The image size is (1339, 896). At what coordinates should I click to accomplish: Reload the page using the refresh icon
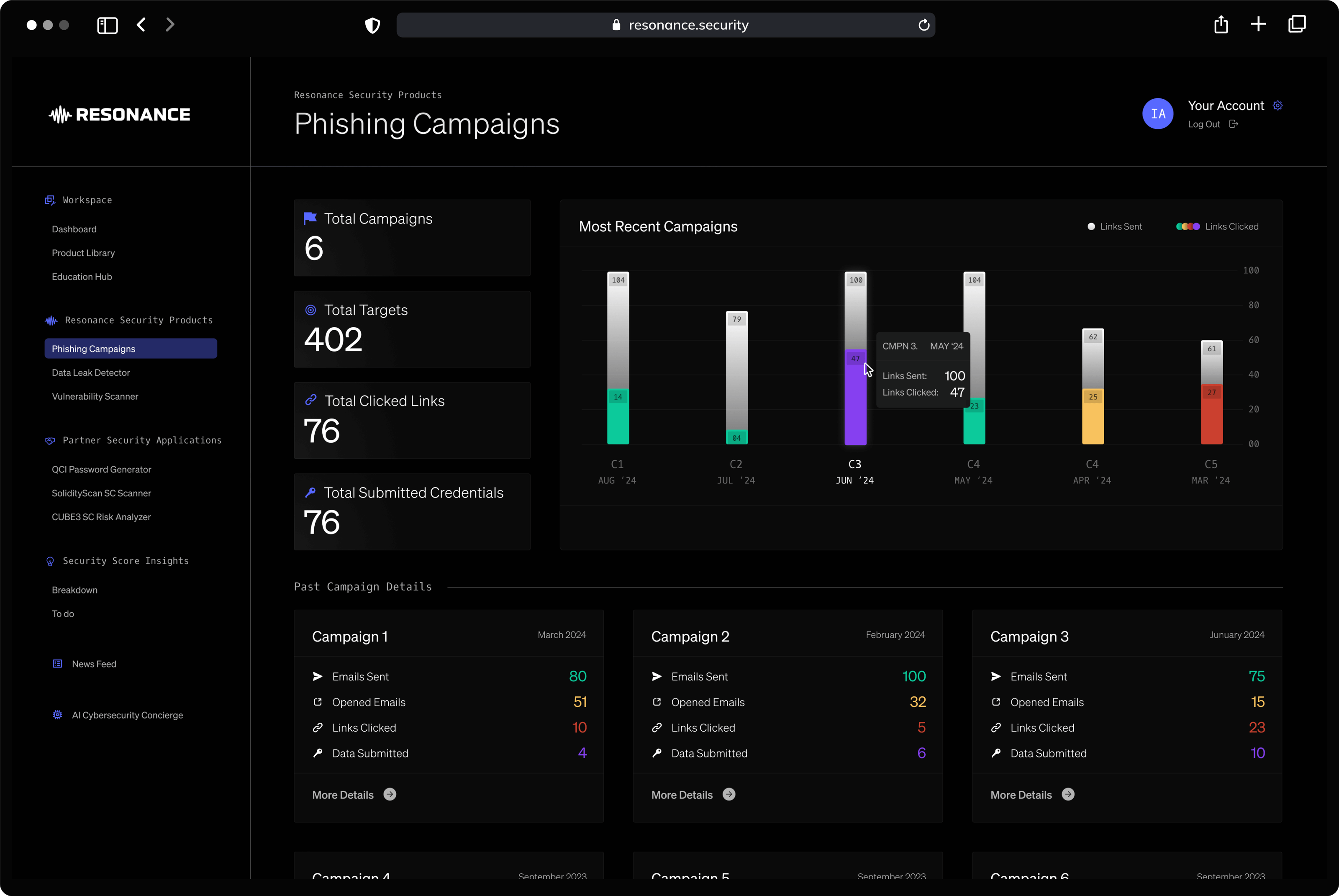tap(924, 25)
